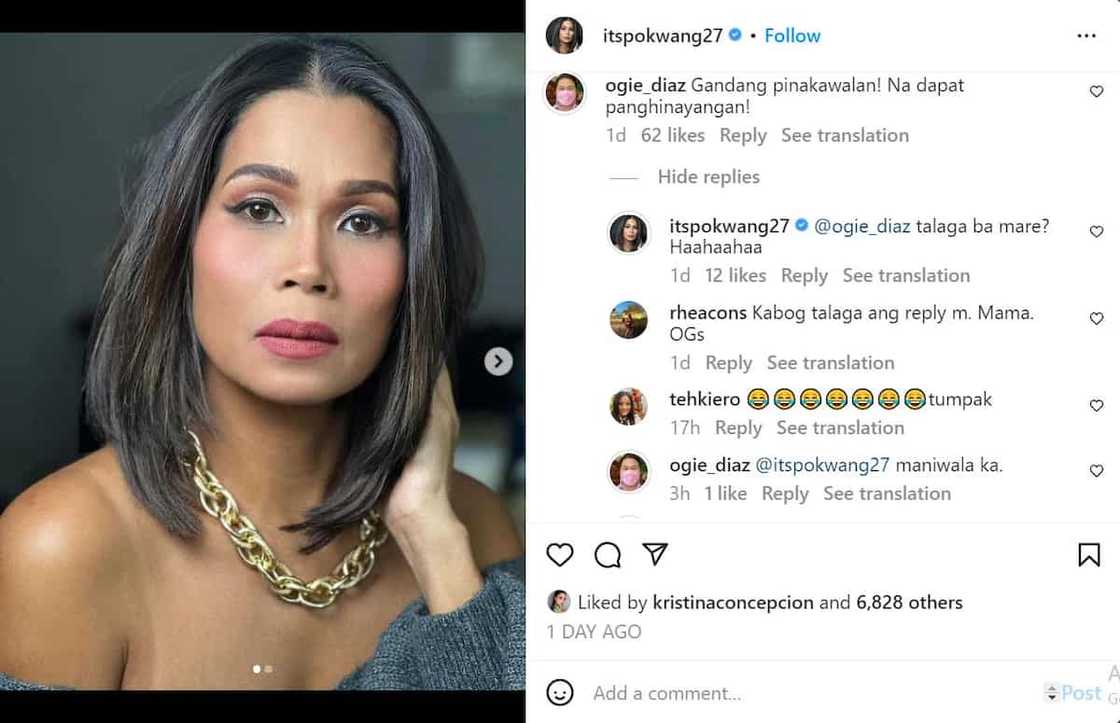Open itspokwang27 profile picture in header
Viewport: 1120px width, 723px height.
[564, 36]
